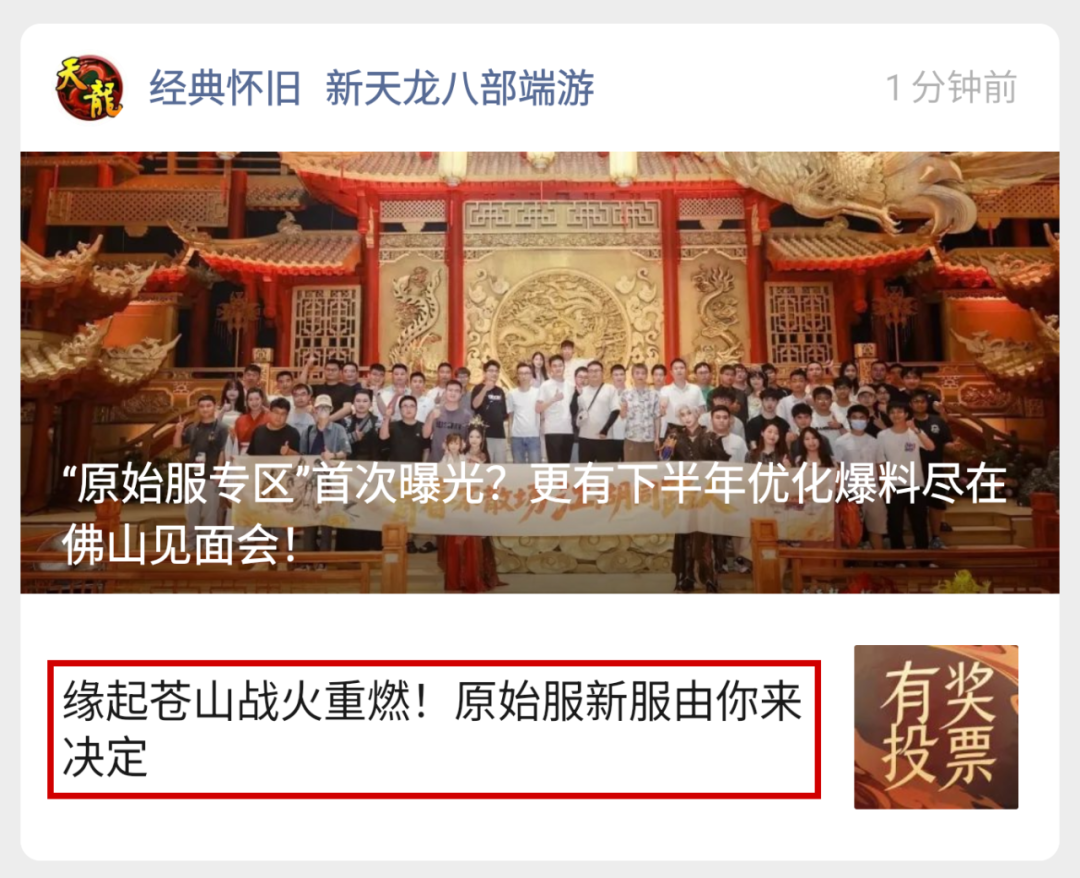
Task: Open the 缘起苍山战火重燃 article title
Action: [433, 729]
